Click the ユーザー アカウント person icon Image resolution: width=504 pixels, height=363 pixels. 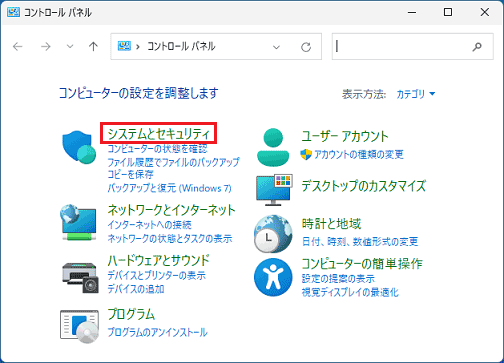pyautogui.click(x=273, y=147)
